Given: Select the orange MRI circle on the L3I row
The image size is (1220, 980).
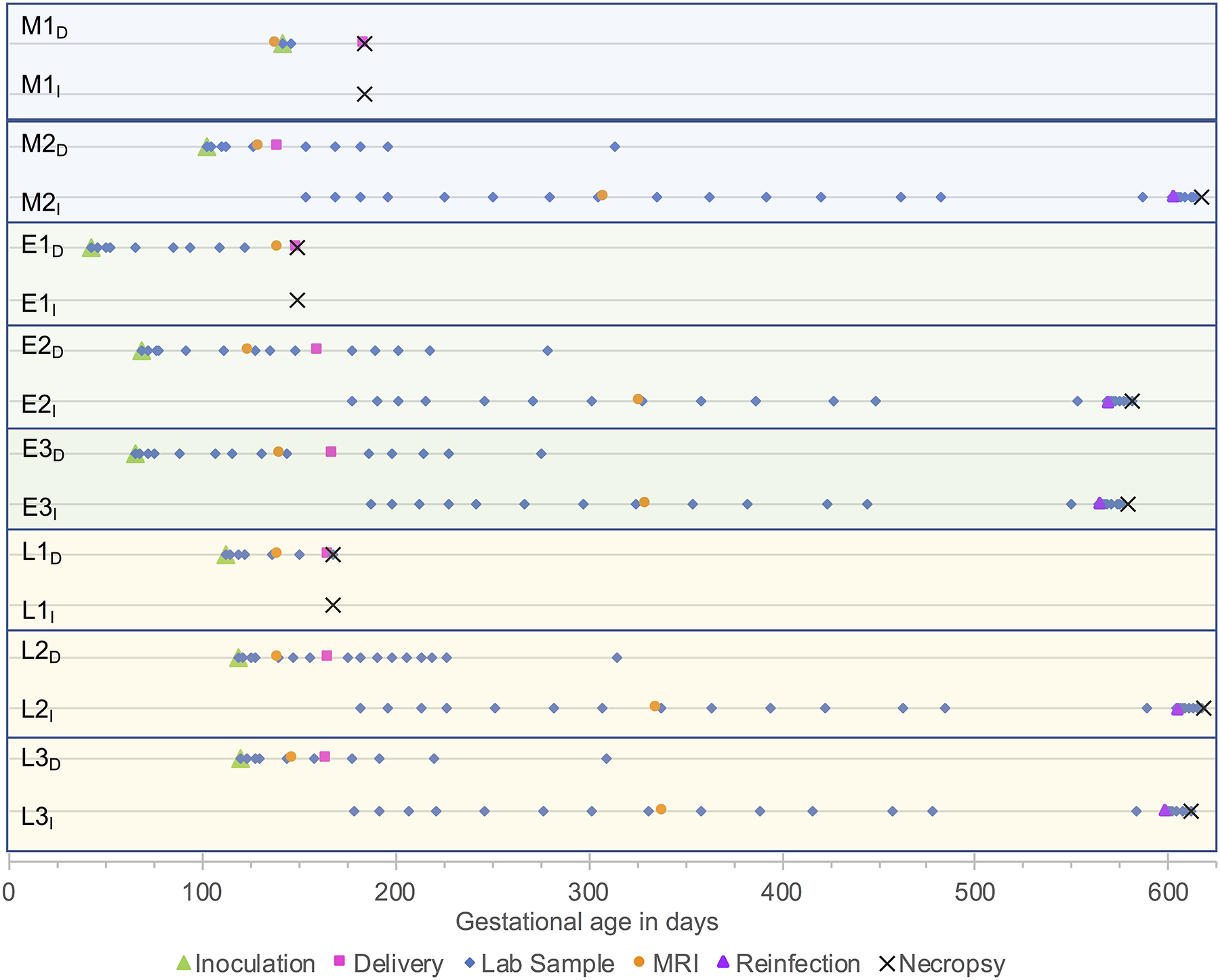Looking at the screenshot, I should click(x=662, y=809).
